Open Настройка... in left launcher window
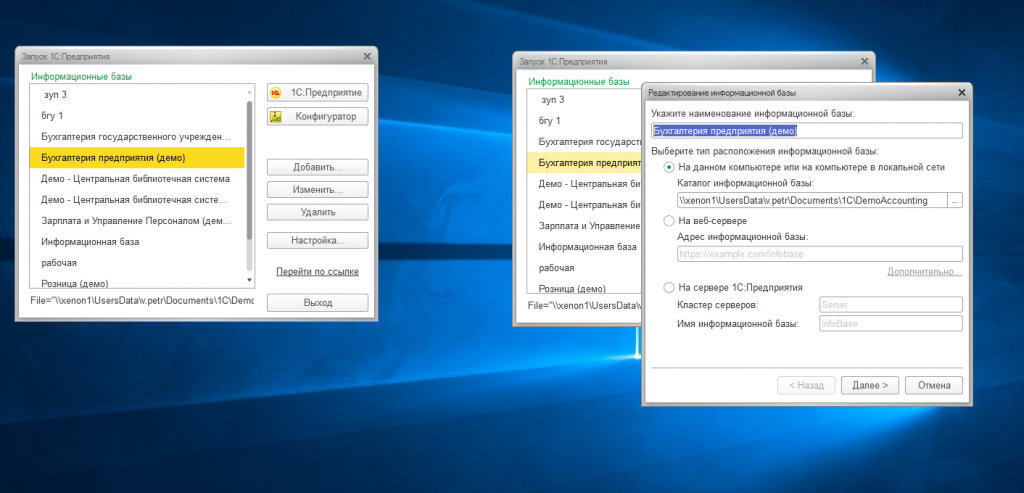1024x493 pixels. pos(317,241)
